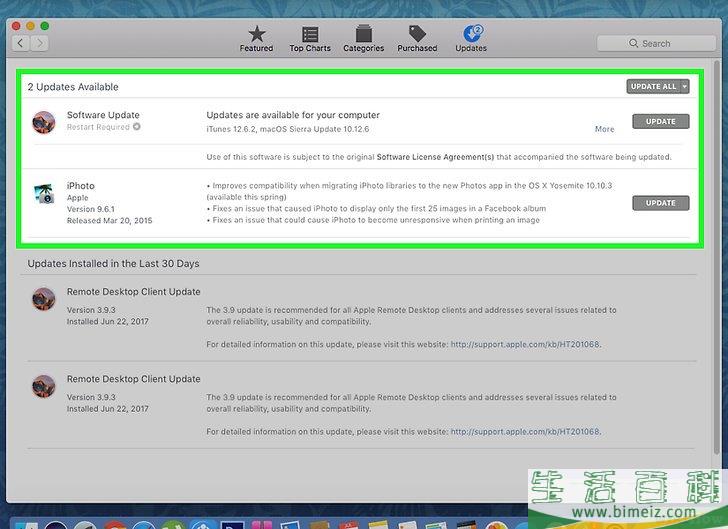
Task: Open the first Remote Desktop support link
Action: [x=525, y=344]
